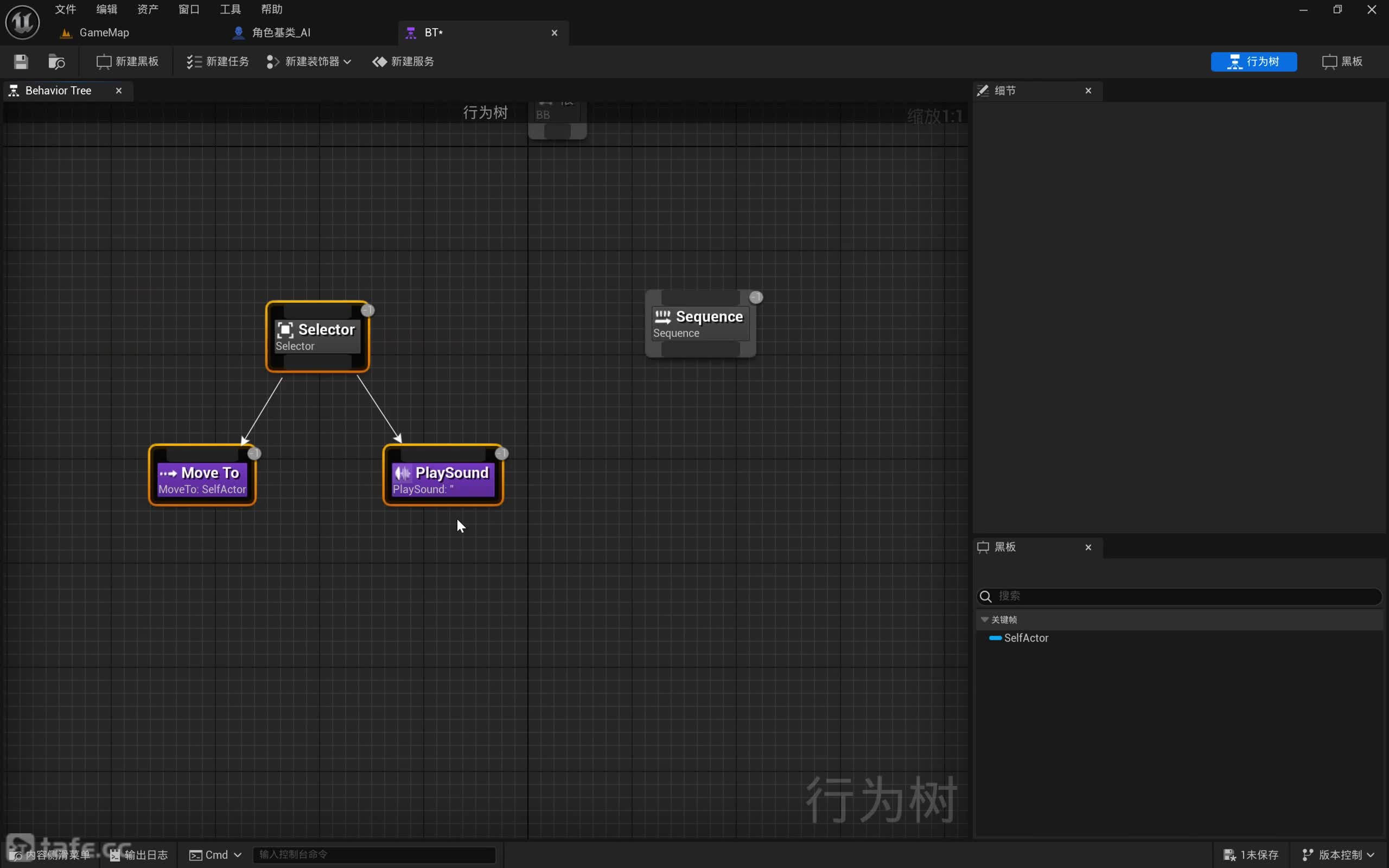Open the 新建装饰器 dropdown

(x=309, y=61)
